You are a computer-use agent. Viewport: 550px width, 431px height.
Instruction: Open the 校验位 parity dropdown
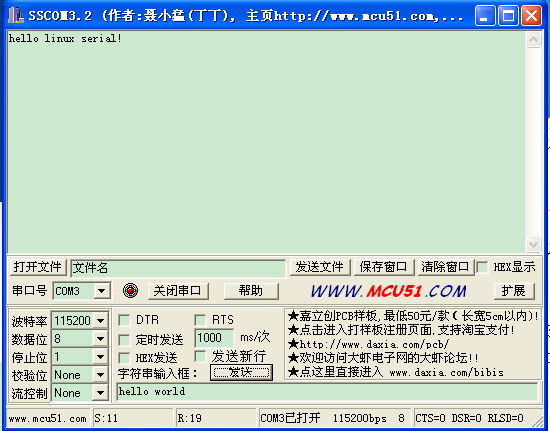point(100,375)
